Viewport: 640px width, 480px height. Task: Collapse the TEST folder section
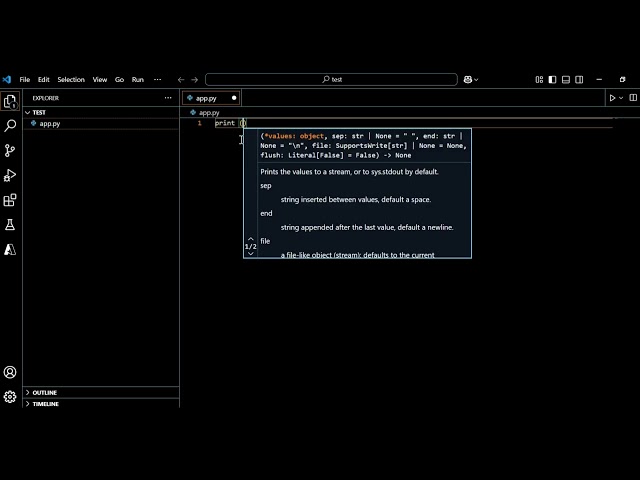pos(101,112)
